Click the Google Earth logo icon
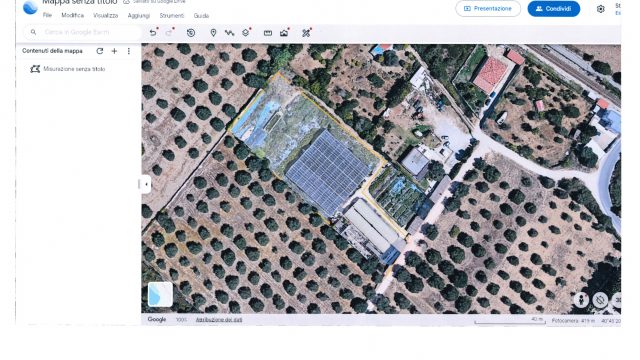 point(30,7)
